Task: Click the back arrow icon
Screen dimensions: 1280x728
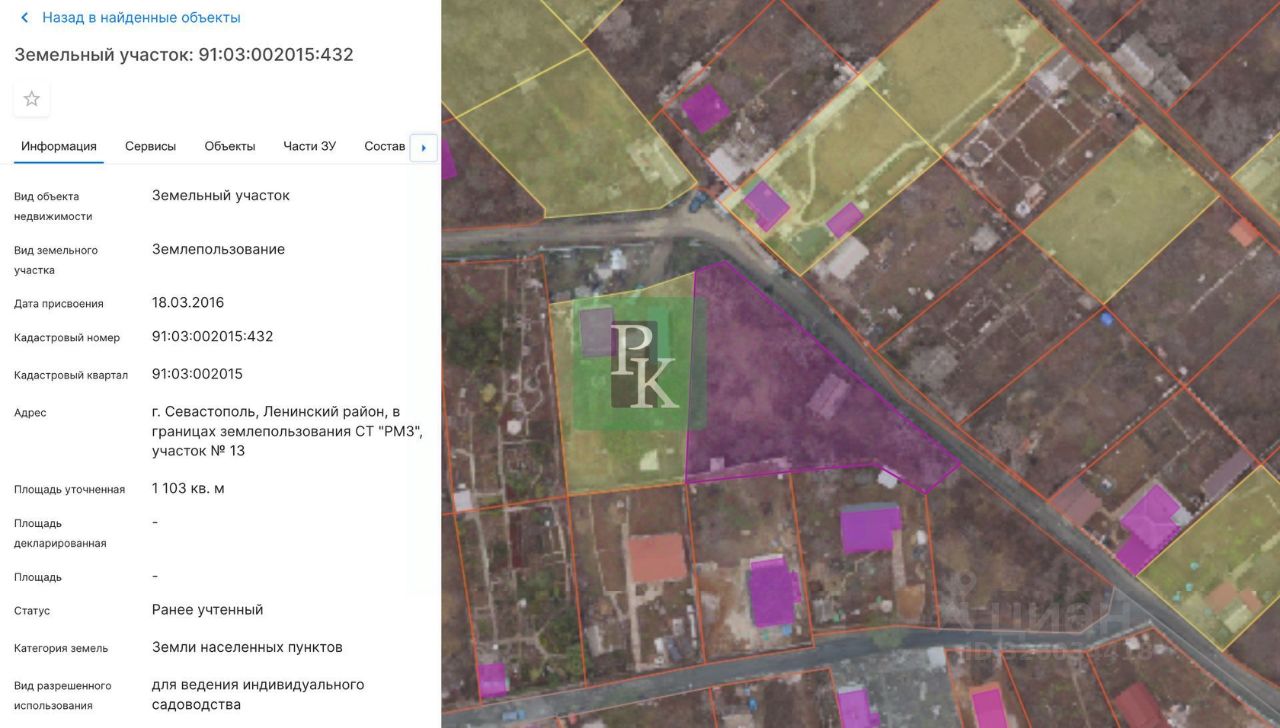Action: [x=24, y=18]
